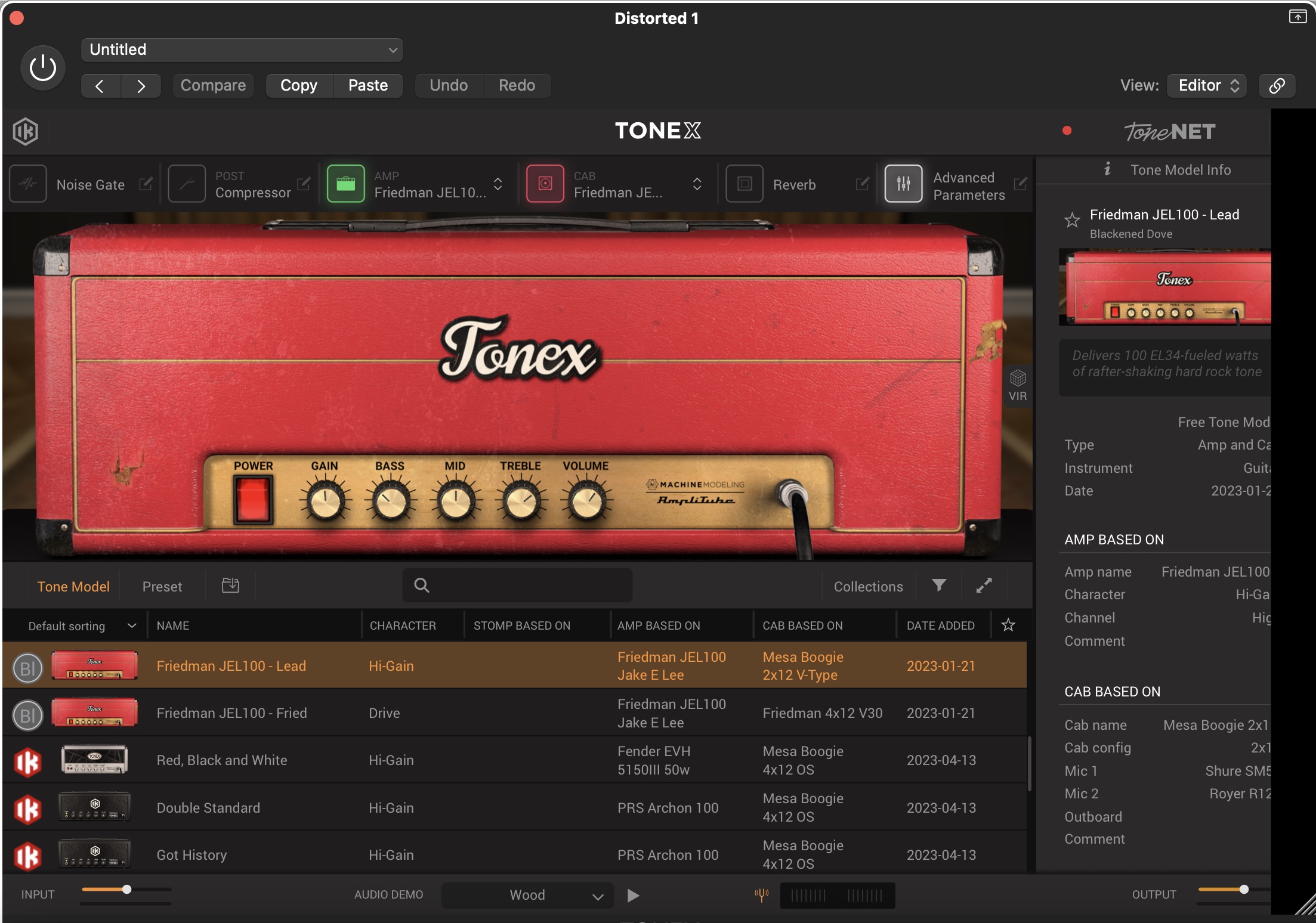Open the ToneNET panel
Screen dimensions: 1316x923
[1169, 131]
